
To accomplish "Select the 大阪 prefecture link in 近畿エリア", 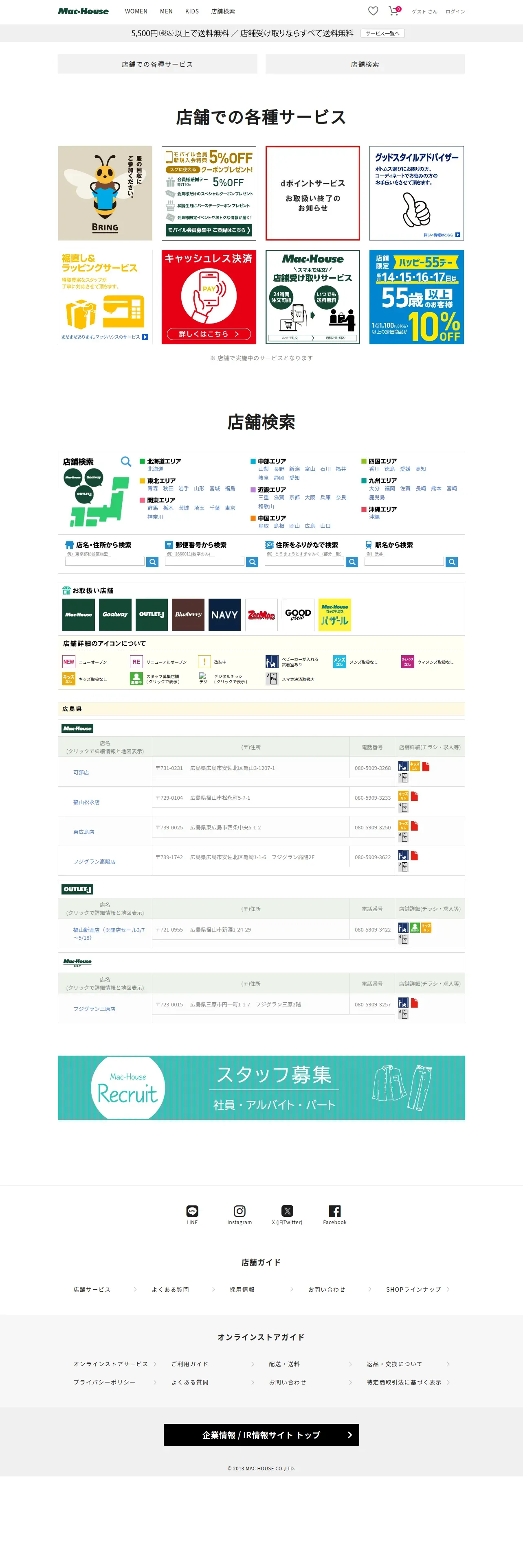I will tap(310, 497).
